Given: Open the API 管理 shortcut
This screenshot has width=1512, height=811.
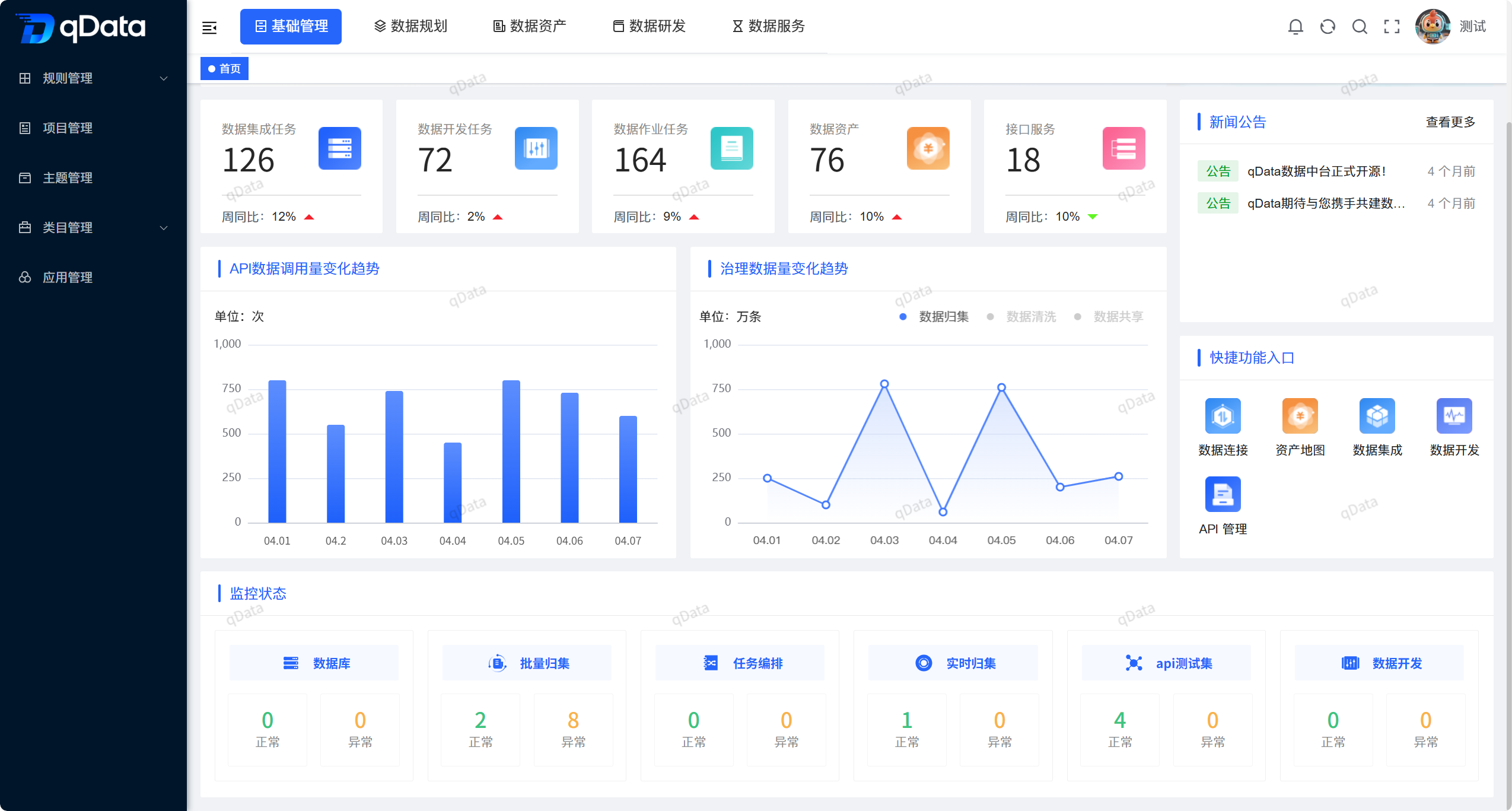Looking at the screenshot, I should (x=1223, y=505).
